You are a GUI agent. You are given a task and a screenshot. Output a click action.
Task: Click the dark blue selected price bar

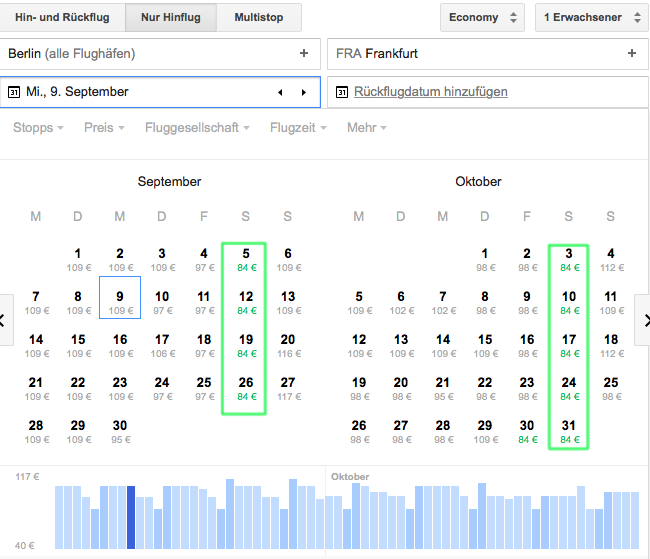point(131,518)
